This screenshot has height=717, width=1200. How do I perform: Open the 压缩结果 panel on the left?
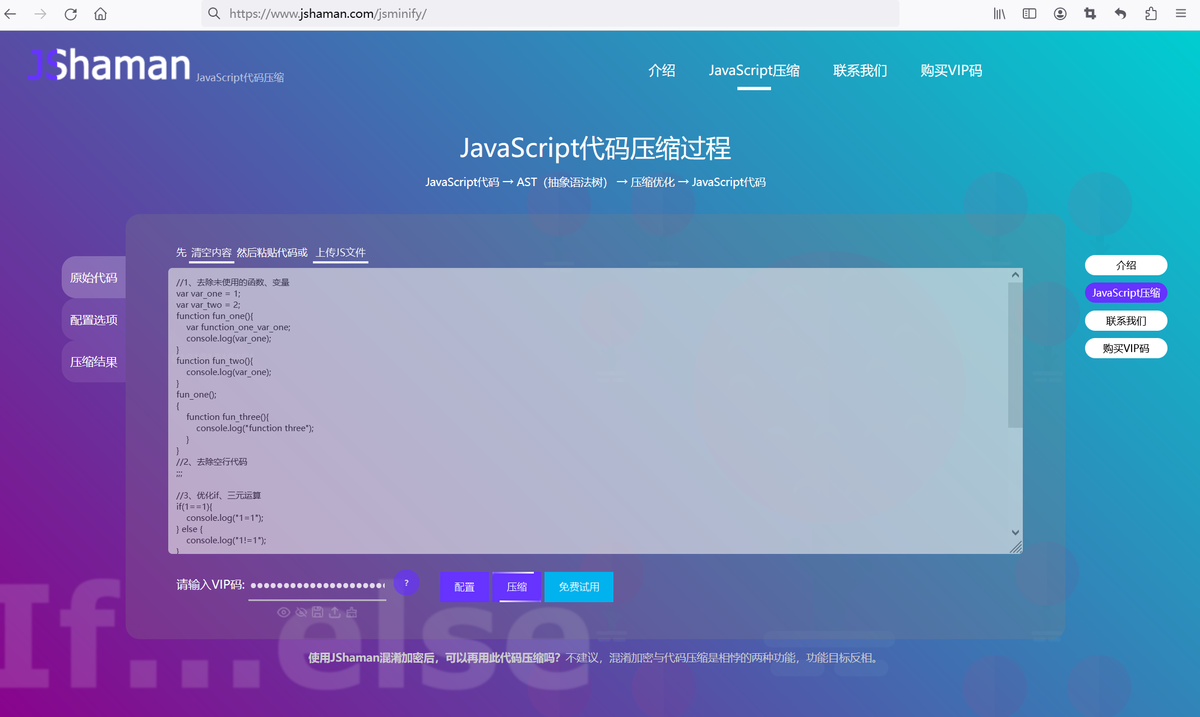coord(93,361)
